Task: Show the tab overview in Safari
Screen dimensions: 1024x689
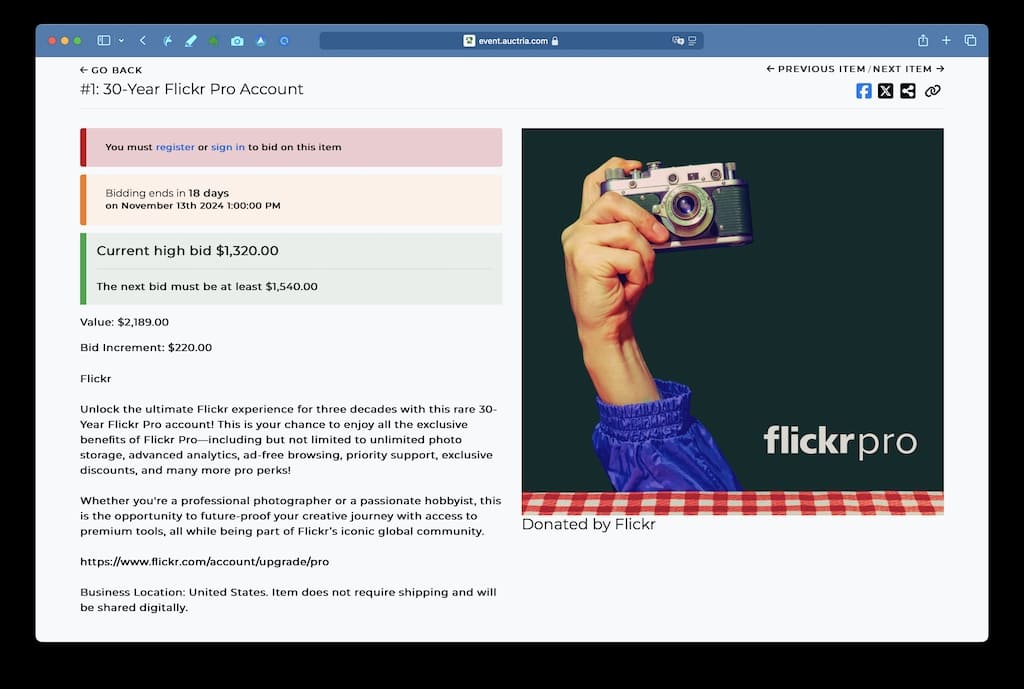Action: [x=970, y=41]
